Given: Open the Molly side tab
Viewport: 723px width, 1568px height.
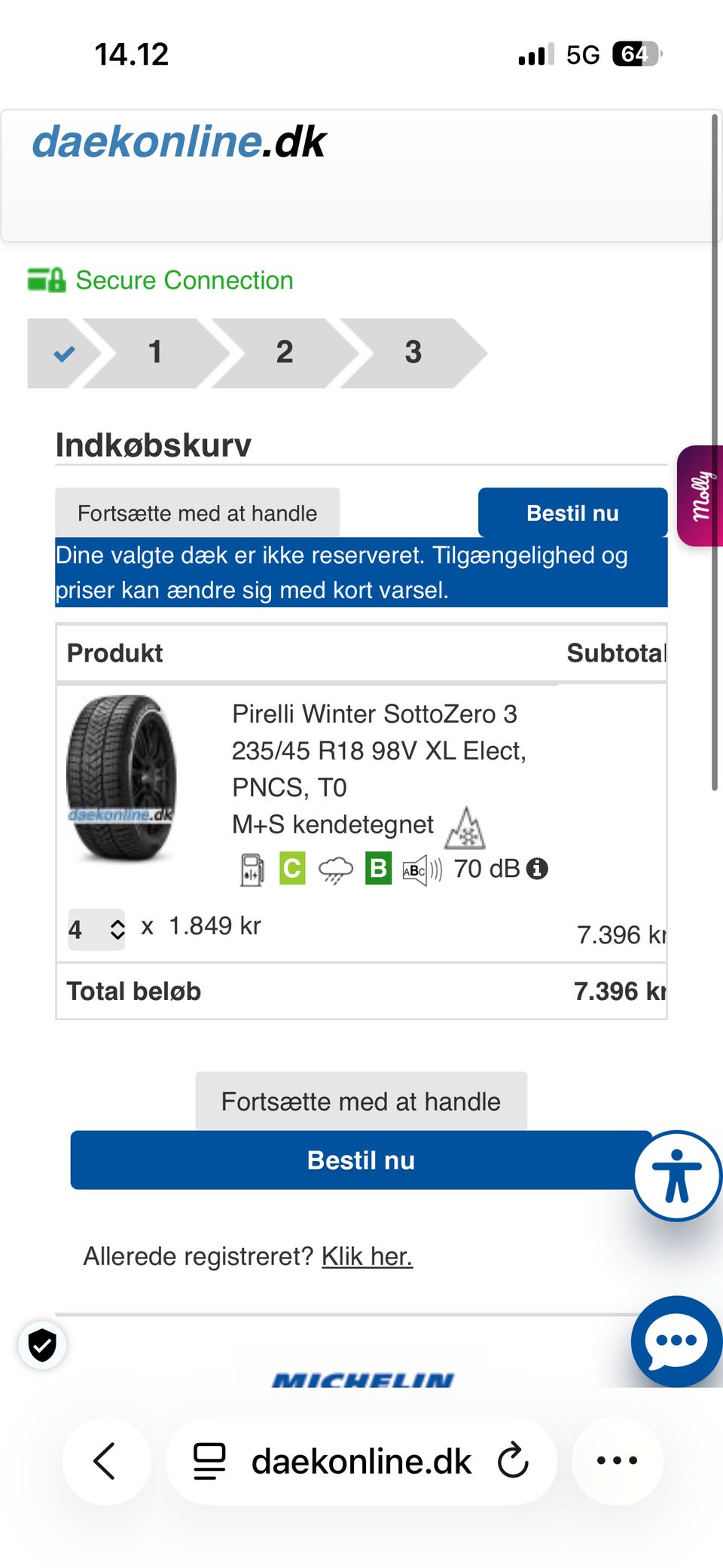Looking at the screenshot, I should 700,496.
